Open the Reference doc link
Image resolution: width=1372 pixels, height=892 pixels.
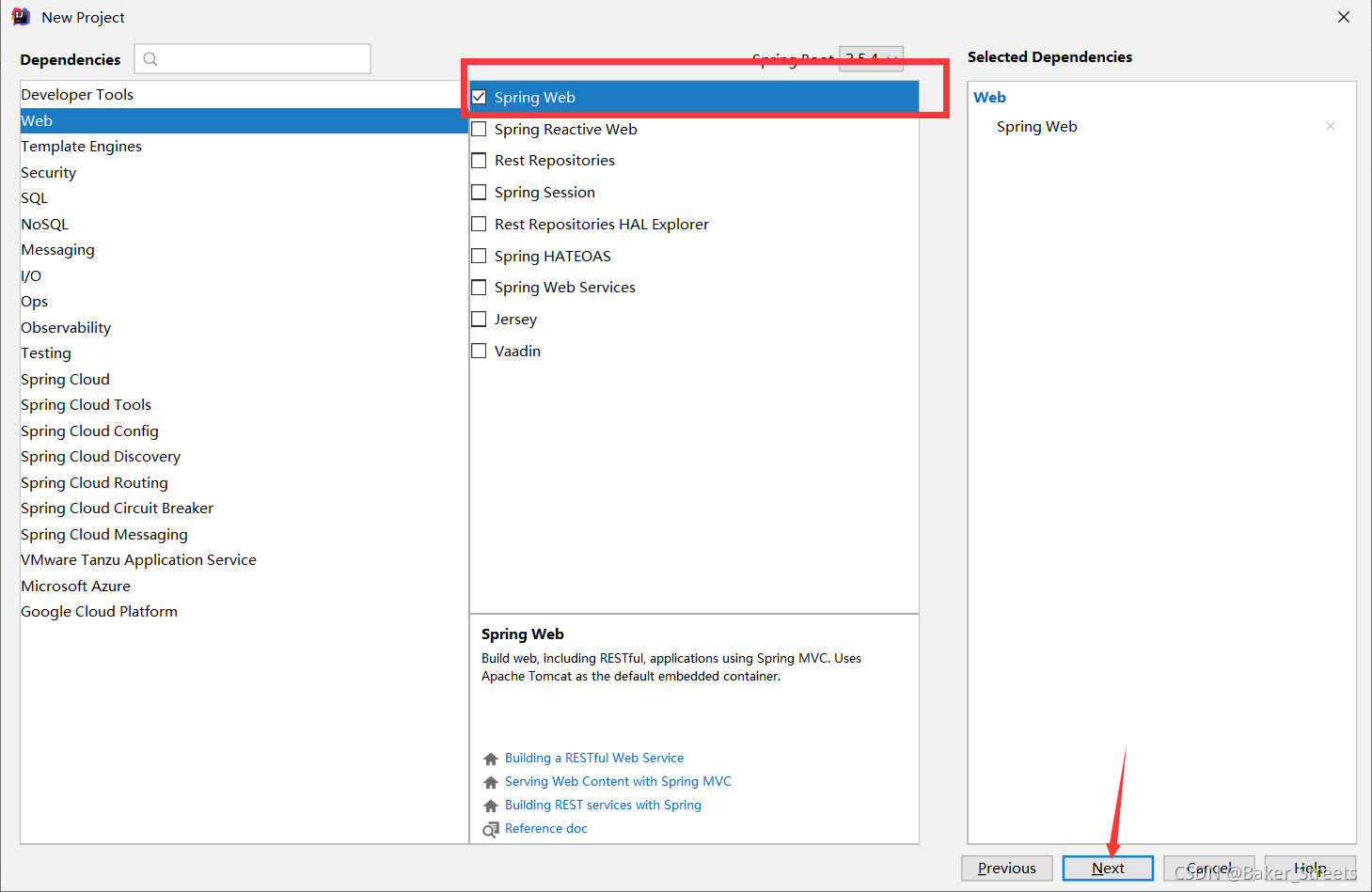(546, 828)
